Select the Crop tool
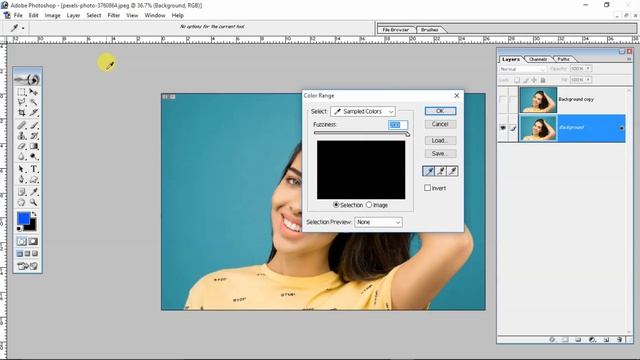 coord(22,112)
